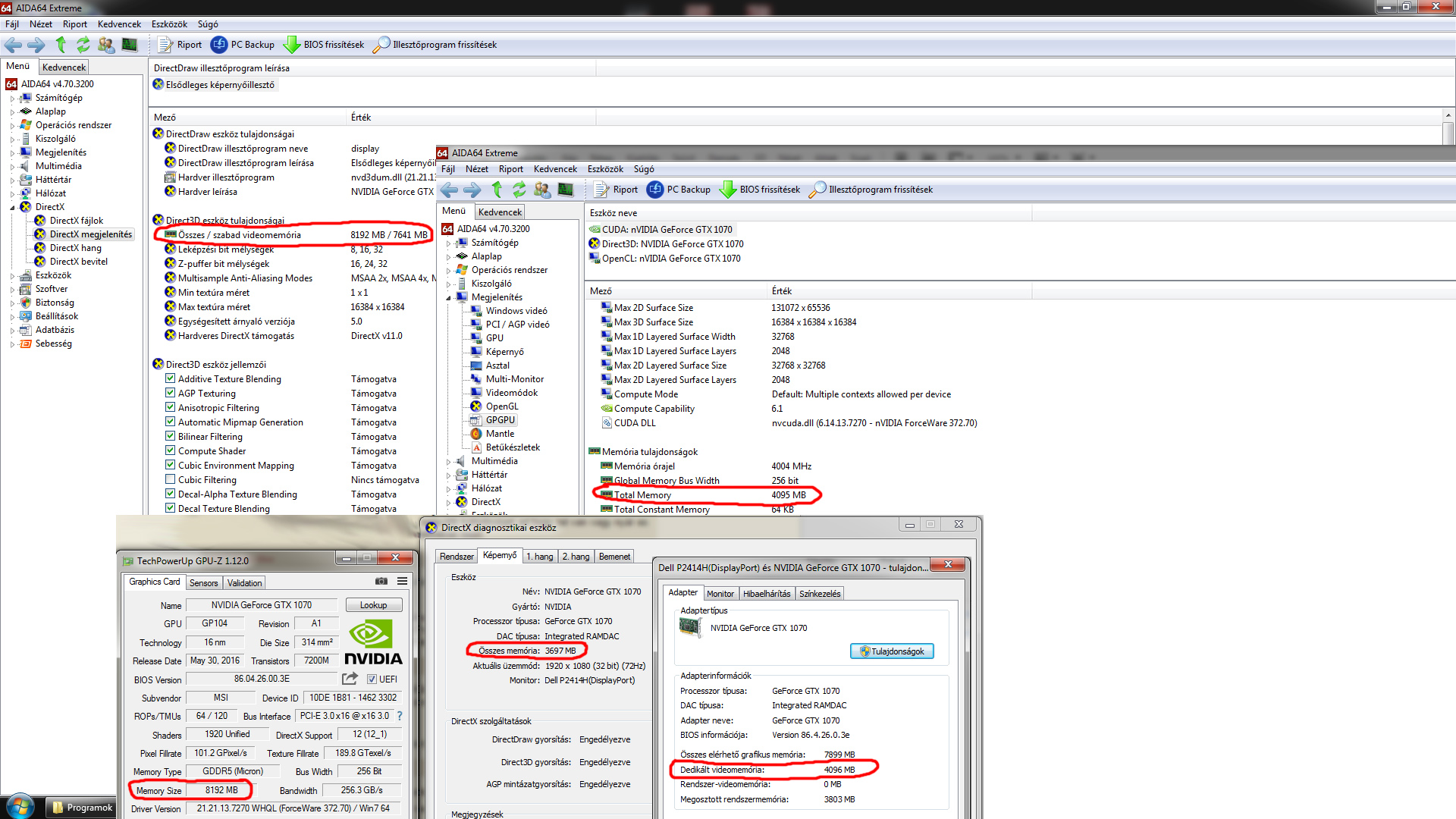
Task: Click the PC Backup icon in second AIDA64 window
Action: pos(655,190)
